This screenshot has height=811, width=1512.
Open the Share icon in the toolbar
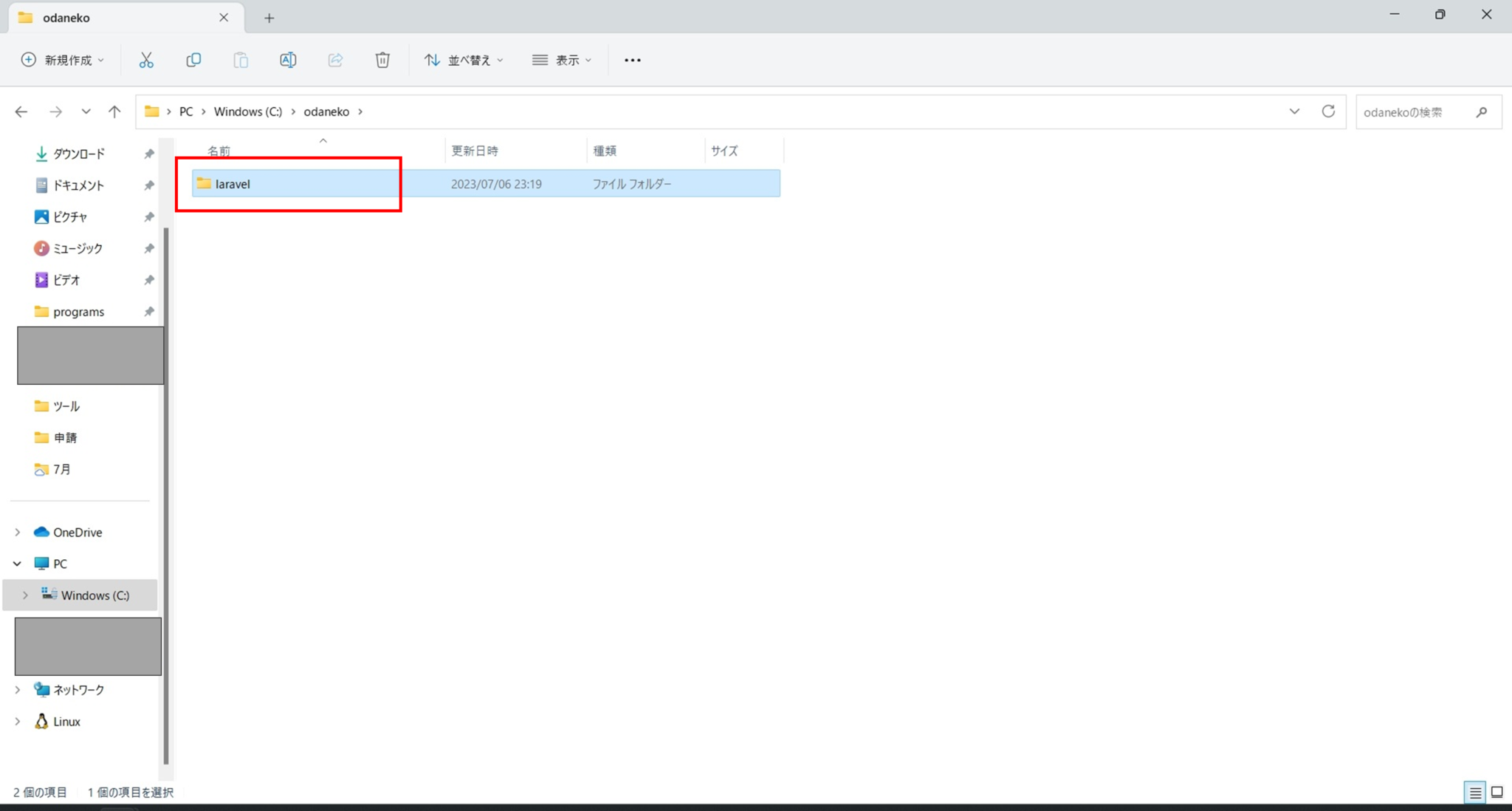[335, 60]
